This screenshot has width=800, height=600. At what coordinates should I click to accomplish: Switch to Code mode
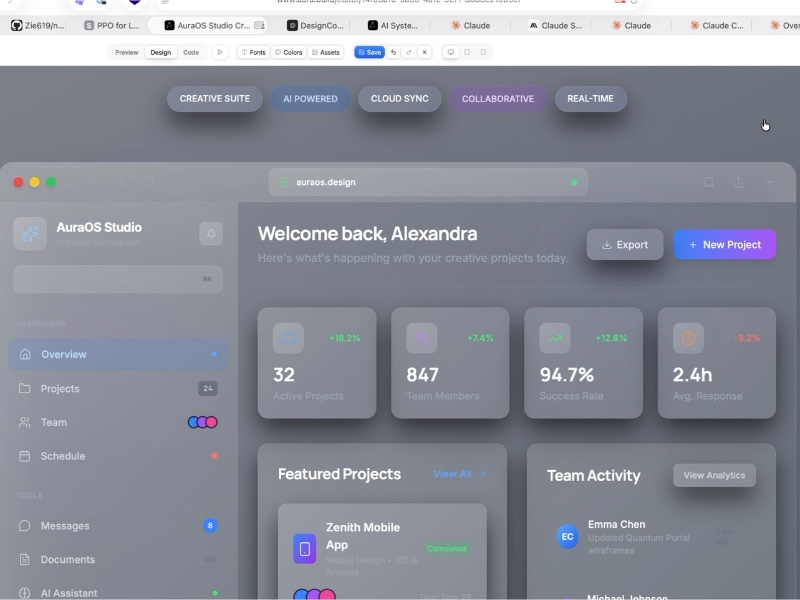191,52
